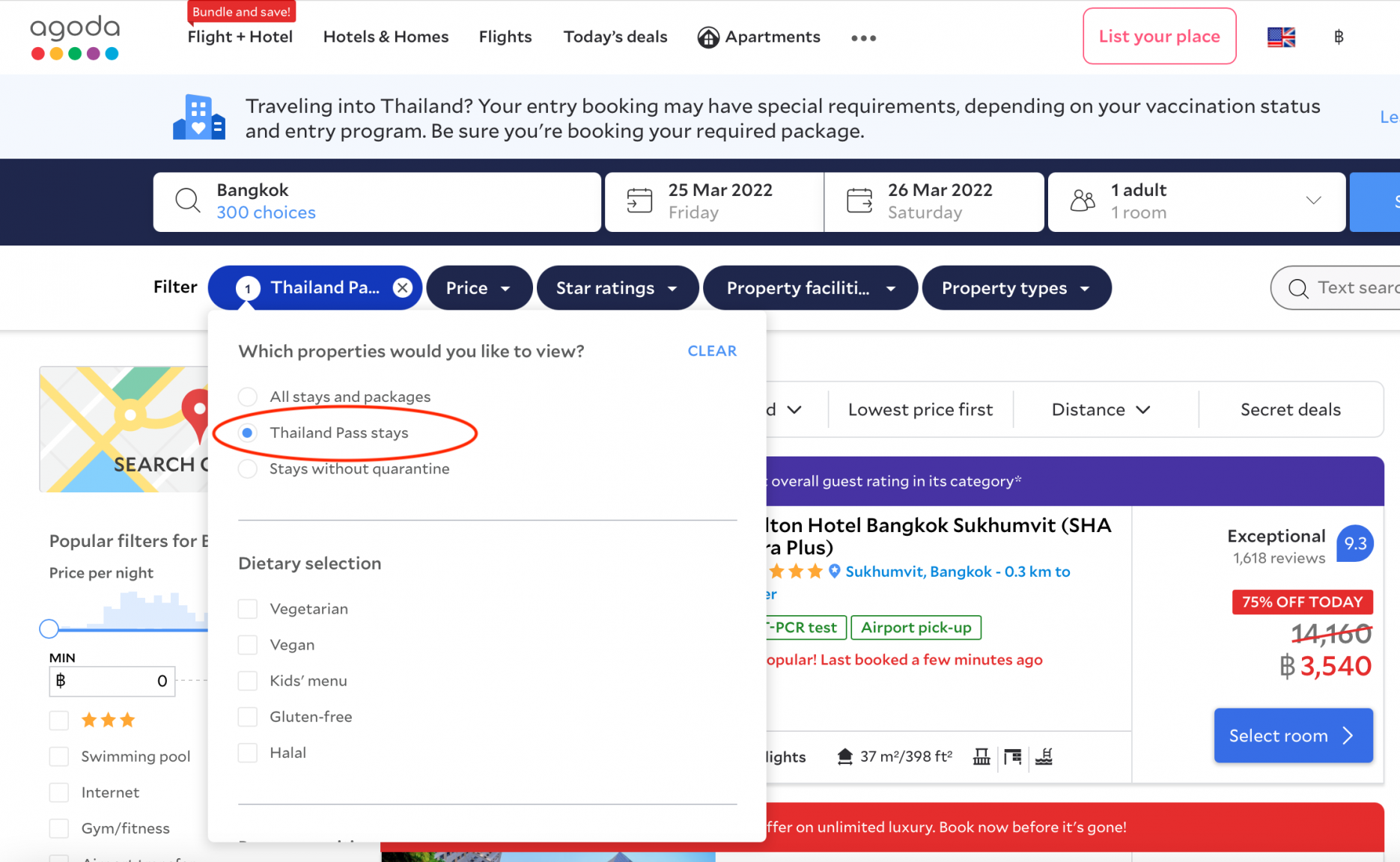Check the Swimming pool filter
The image size is (1400, 862).
pos(59,756)
